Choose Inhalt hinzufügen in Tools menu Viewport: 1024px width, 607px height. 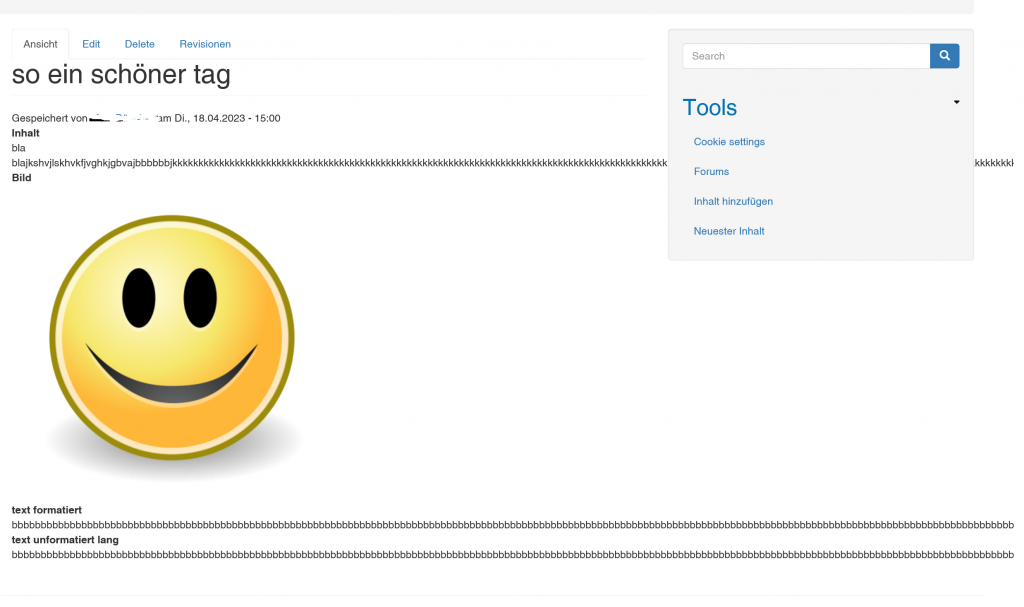point(733,201)
